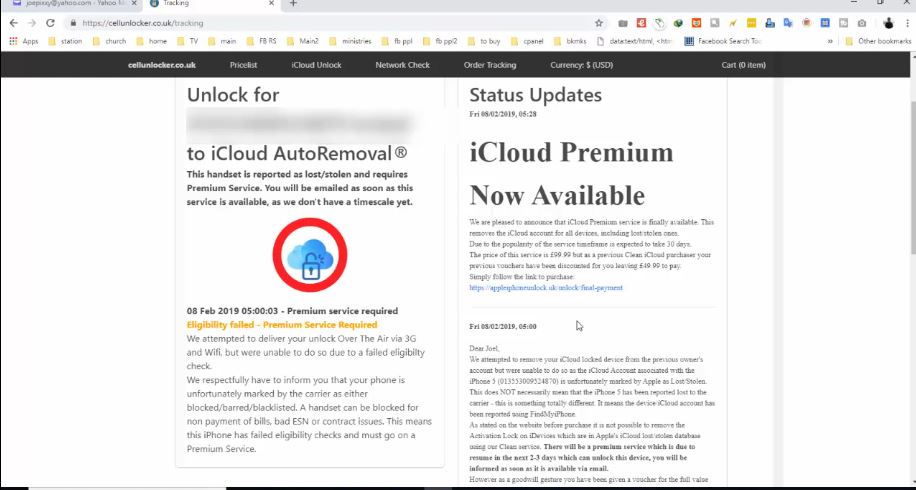Open the Chrome three-dot menu
This screenshot has height=490, width=916.
(x=906, y=23)
